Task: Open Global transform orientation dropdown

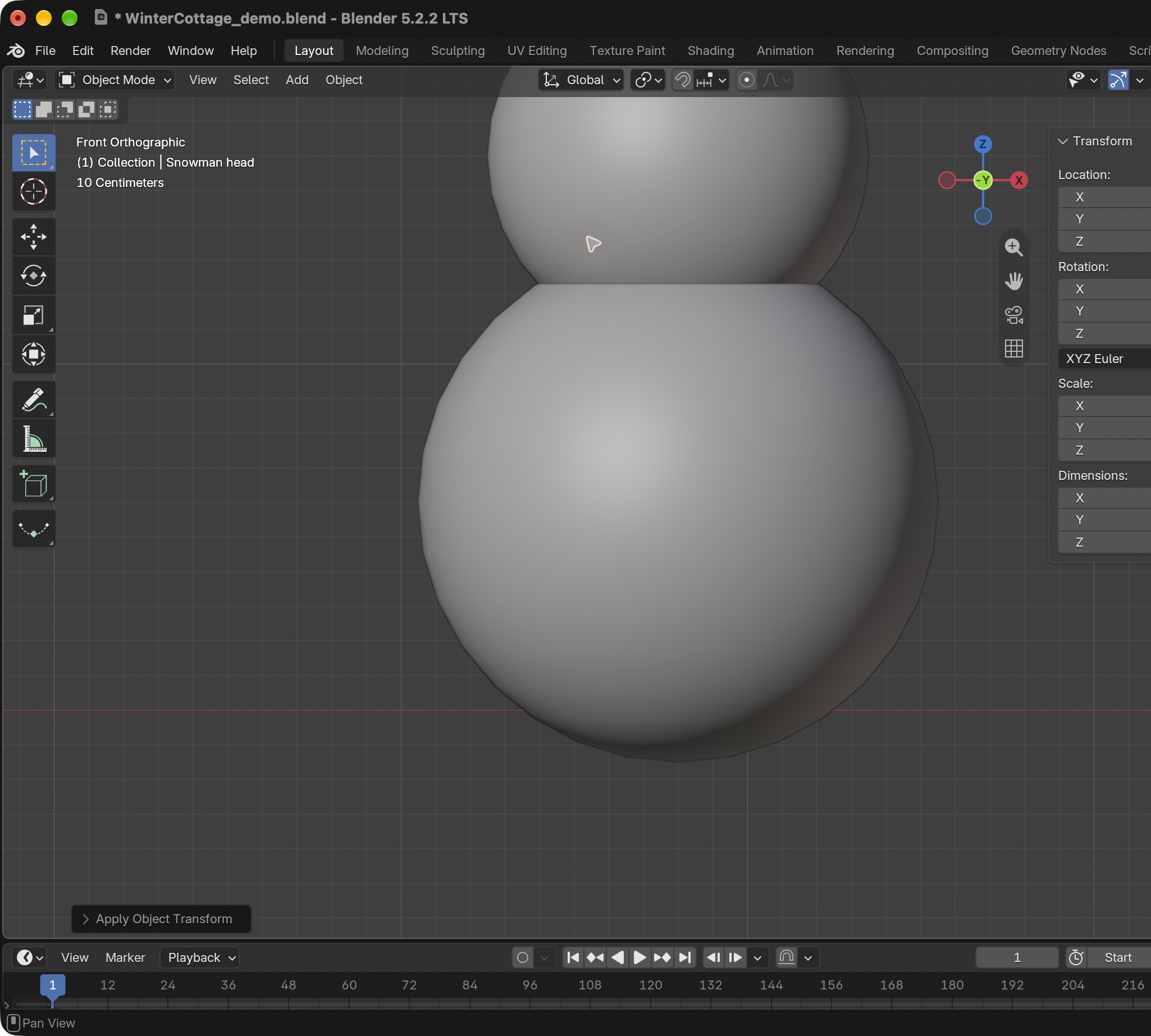Action: pos(581,80)
